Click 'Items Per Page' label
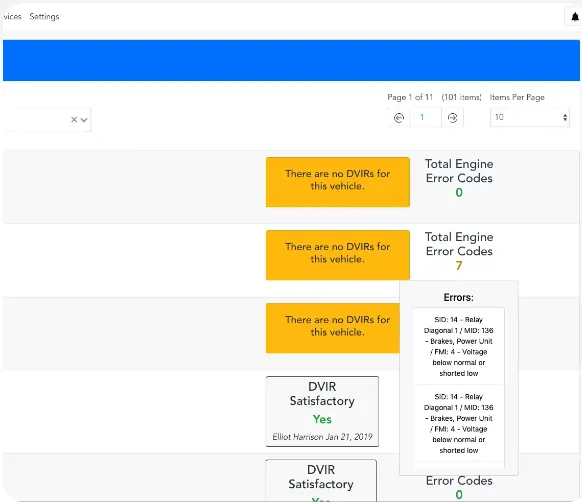Image resolution: width=582 pixels, height=503 pixels. [517, 97]
